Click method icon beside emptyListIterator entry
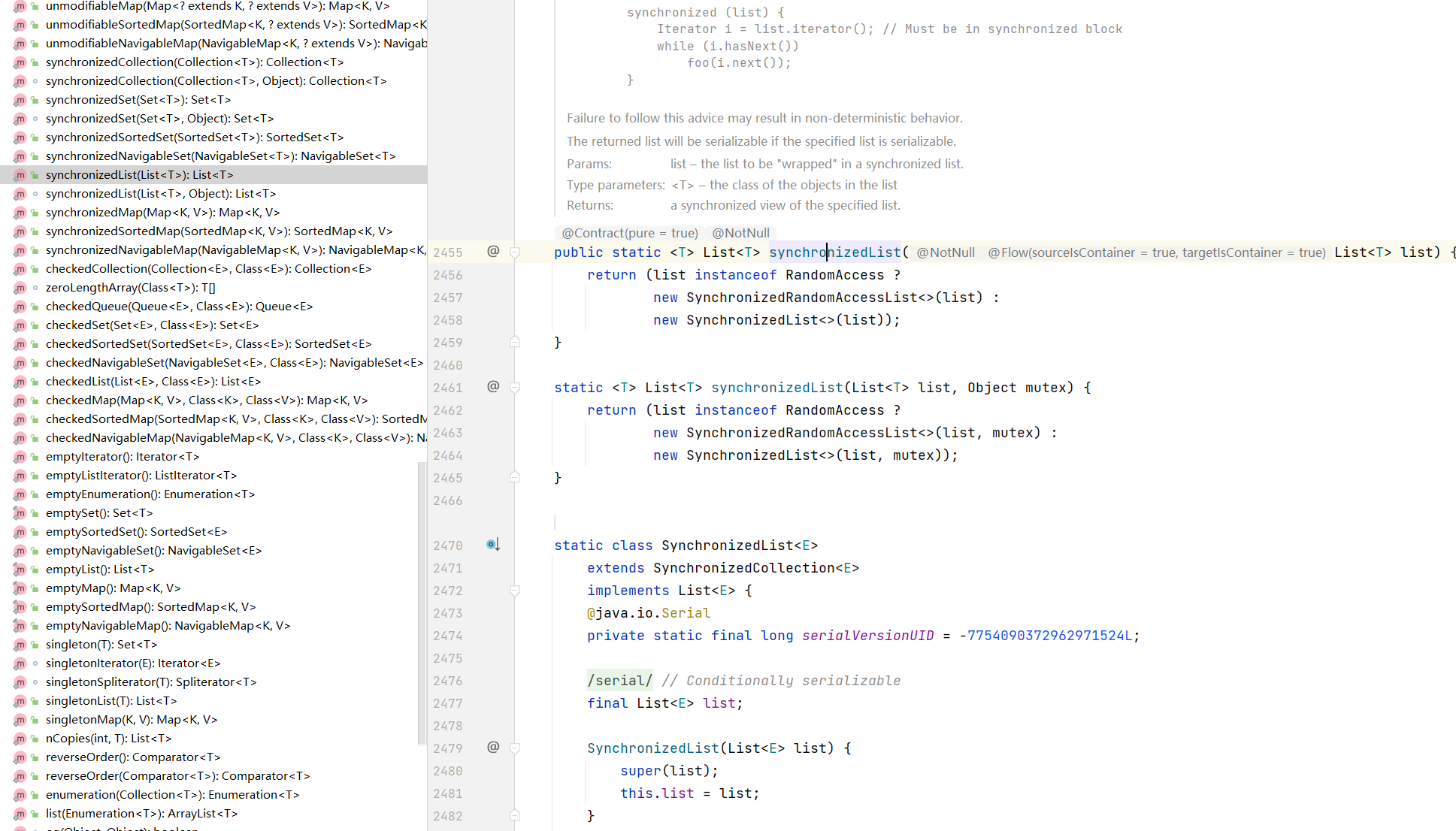Screen dimensions: 1456x831 tap(20, 476)
